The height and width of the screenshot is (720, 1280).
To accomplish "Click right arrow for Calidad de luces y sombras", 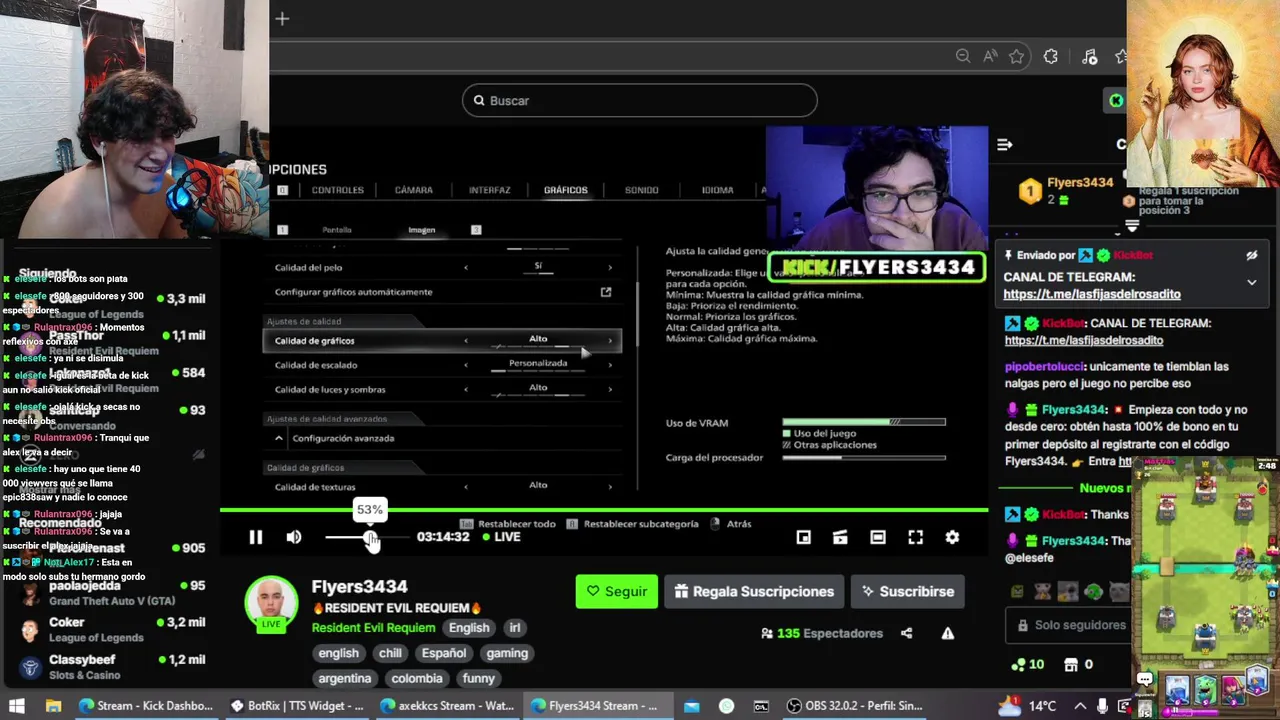I will click(x=610, y=390).
